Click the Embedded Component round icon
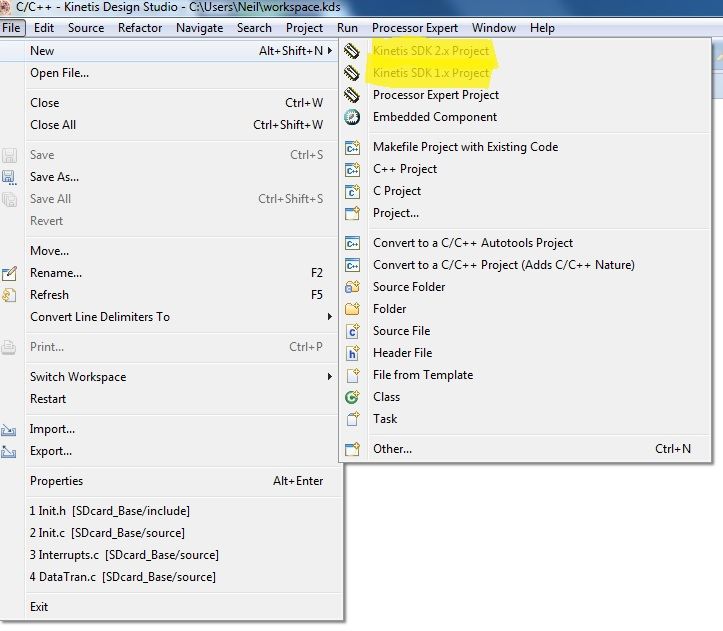Image resolution: width=723 pixels, height=631 pixels. pos(352,117)
